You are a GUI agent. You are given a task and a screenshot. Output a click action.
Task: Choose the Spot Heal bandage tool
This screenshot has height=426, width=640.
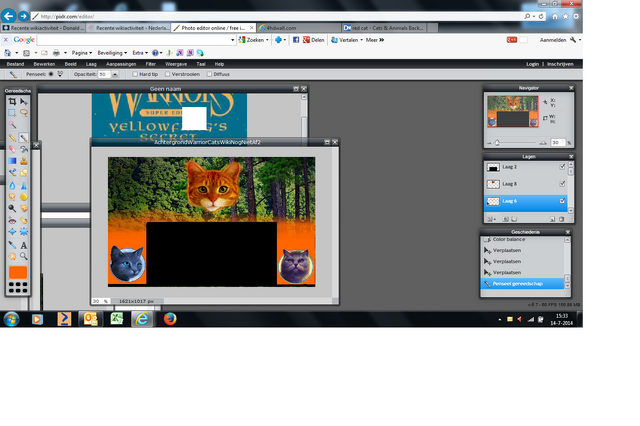tap(24, 221)
